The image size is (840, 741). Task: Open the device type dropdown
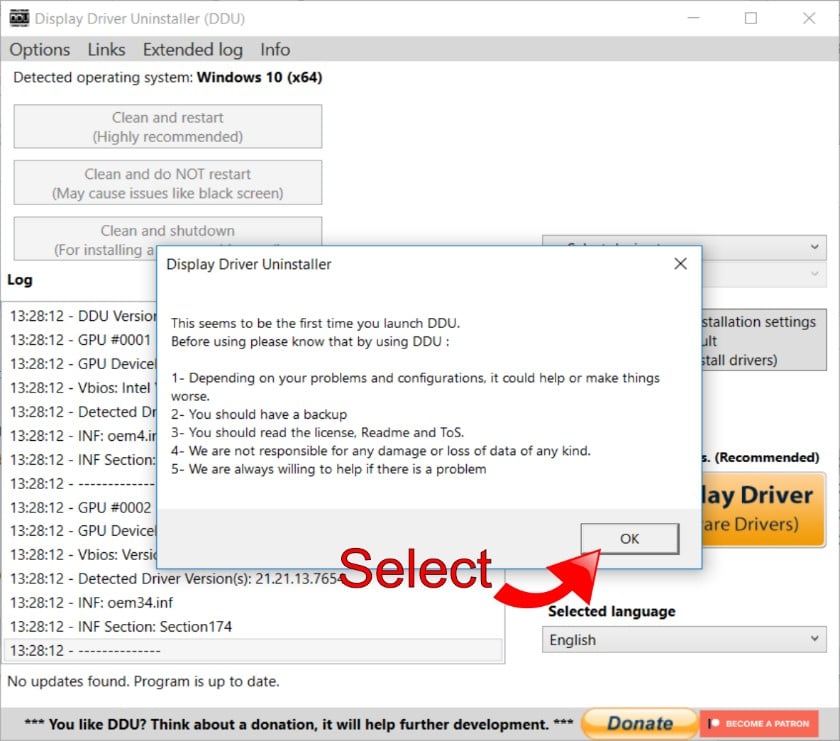coord(765,245)
